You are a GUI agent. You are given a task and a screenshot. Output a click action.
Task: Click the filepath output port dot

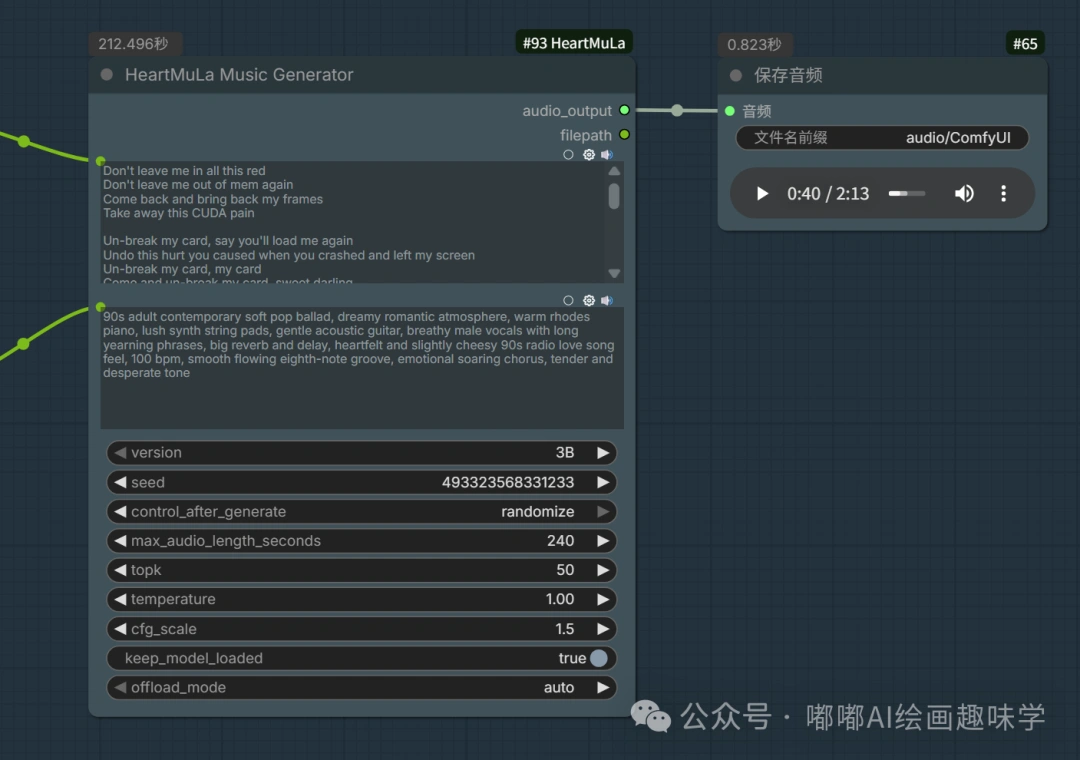[625, 135]
